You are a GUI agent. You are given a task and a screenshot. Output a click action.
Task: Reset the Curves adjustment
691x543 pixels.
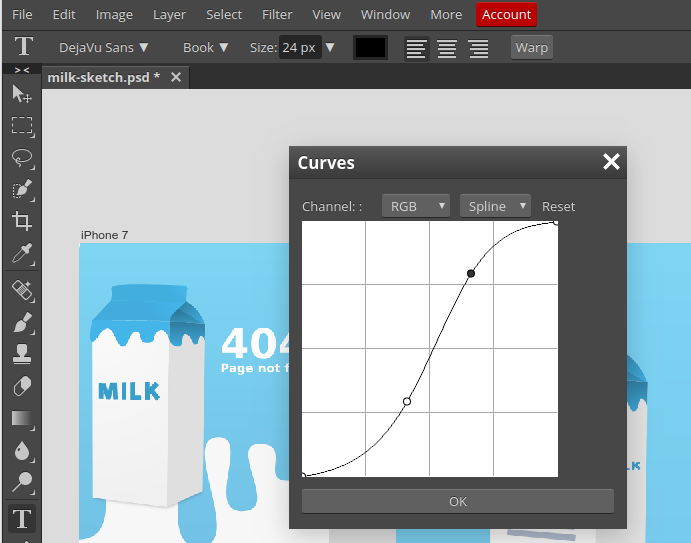click(x=558, y=206)
